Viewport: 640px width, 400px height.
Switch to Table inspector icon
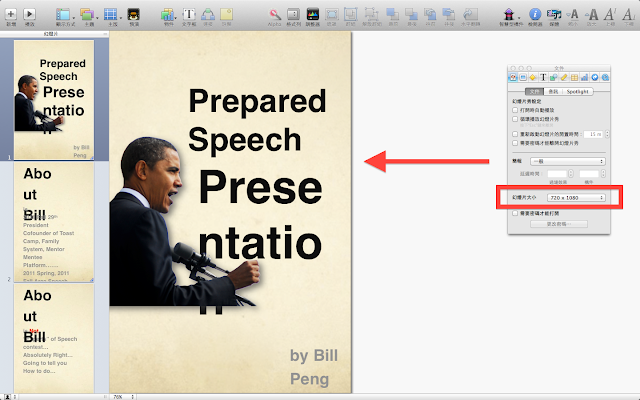coord(574,77)
